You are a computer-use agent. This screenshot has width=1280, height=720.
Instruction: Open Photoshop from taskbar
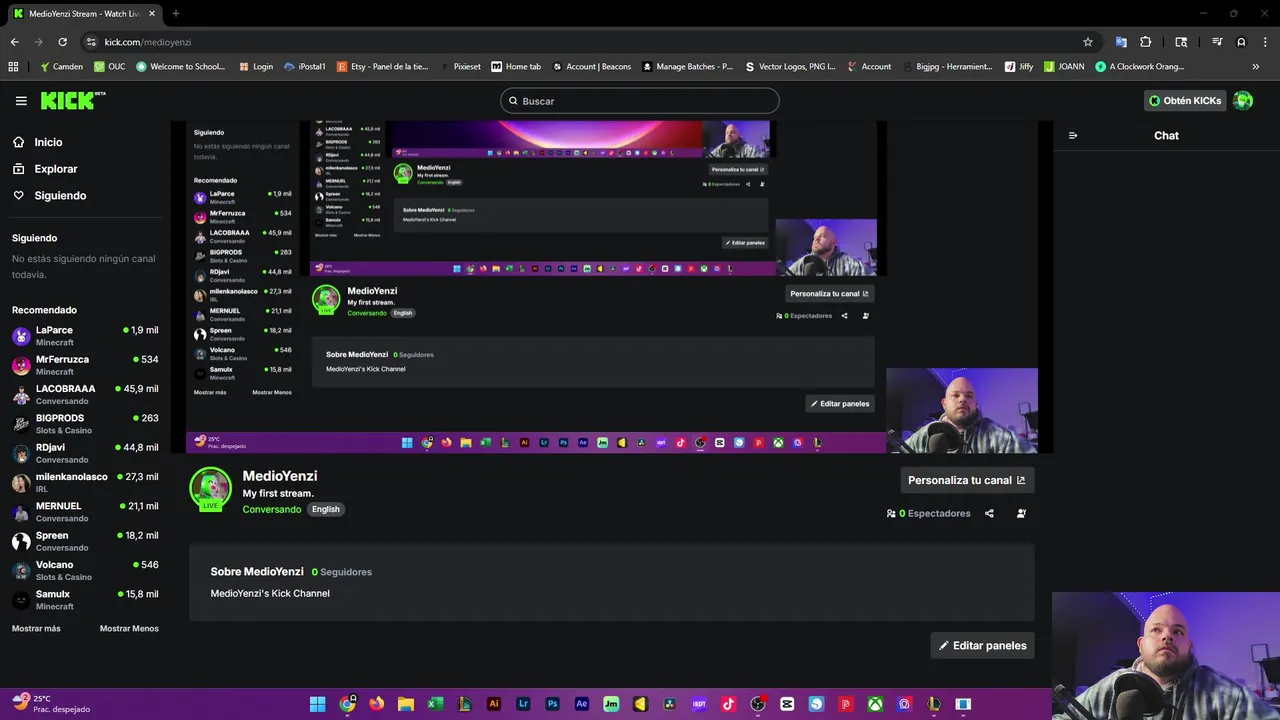click(x=552, y=704)
